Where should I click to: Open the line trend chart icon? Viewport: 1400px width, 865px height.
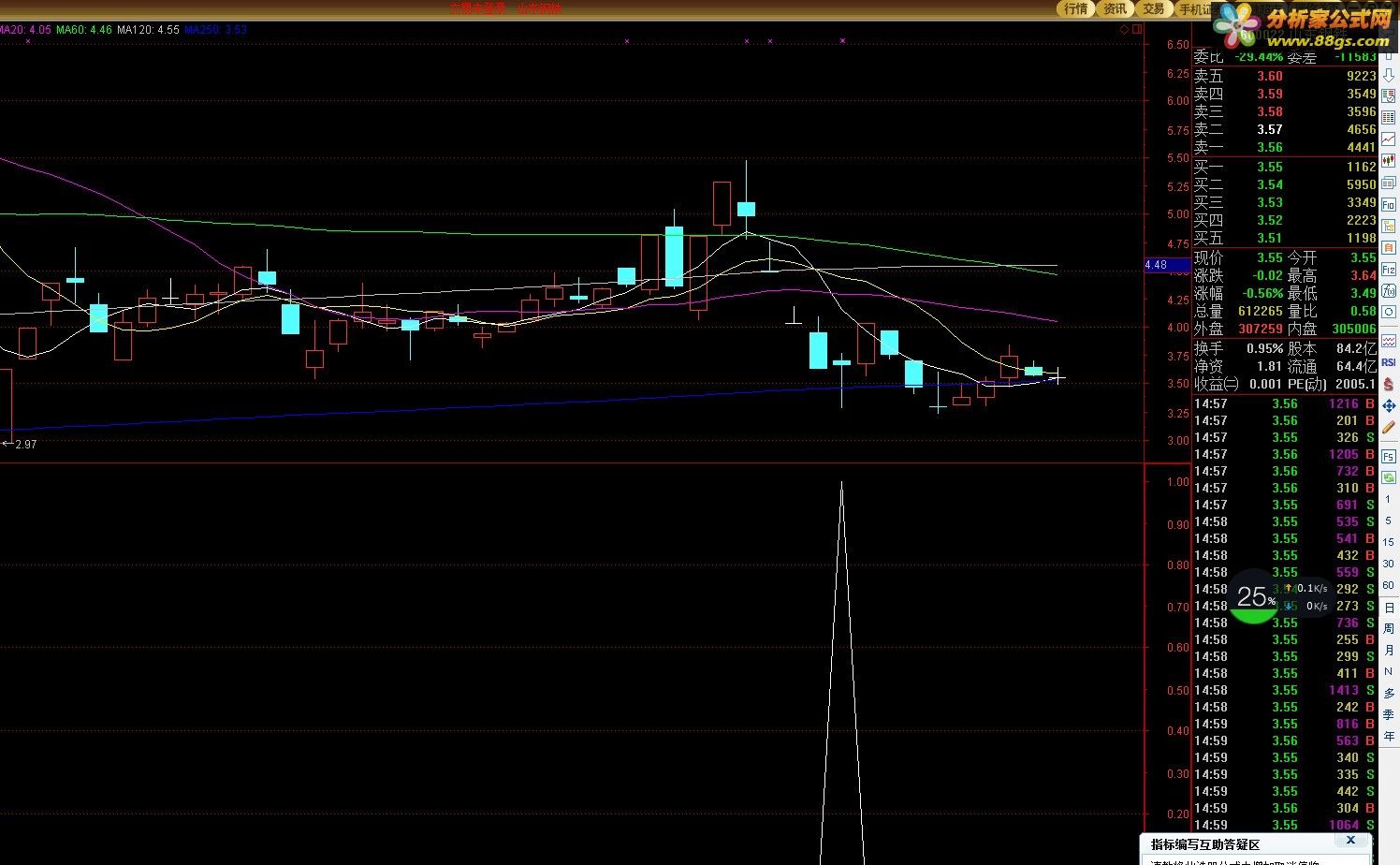coord(1389,139)
